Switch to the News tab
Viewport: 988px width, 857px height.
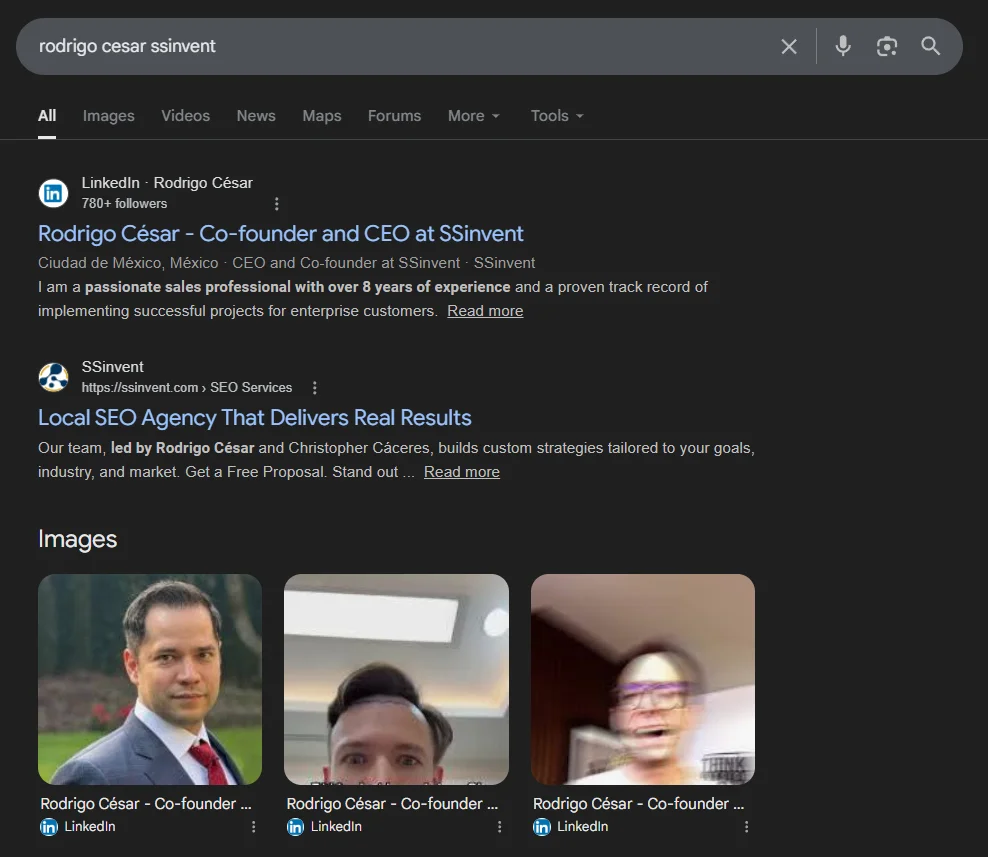tap(256, 116)
